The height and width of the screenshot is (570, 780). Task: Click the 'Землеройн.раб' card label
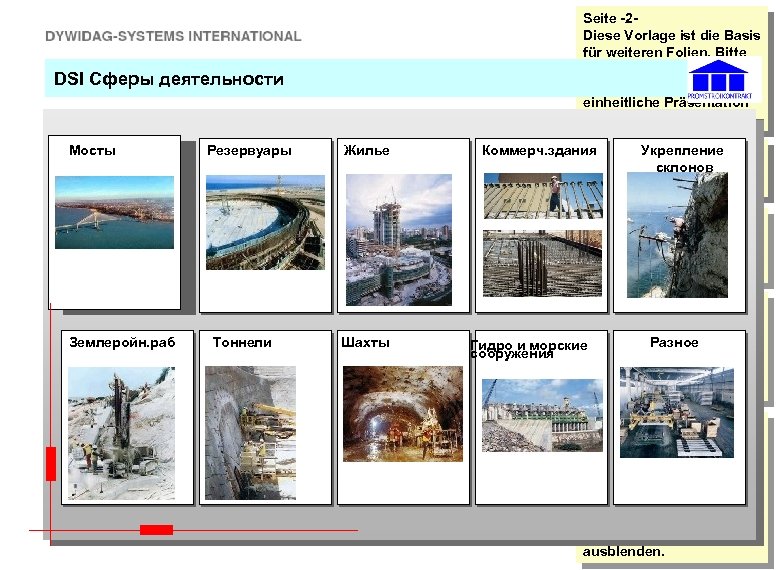(122, 342)
